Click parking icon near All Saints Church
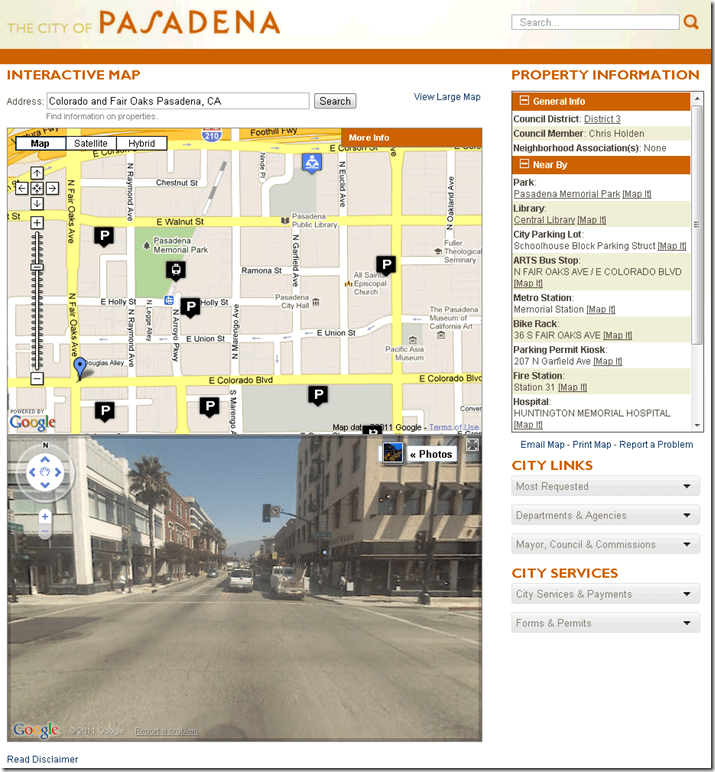Viewport: 715px width, 772px height. click(x=386, y=265)
